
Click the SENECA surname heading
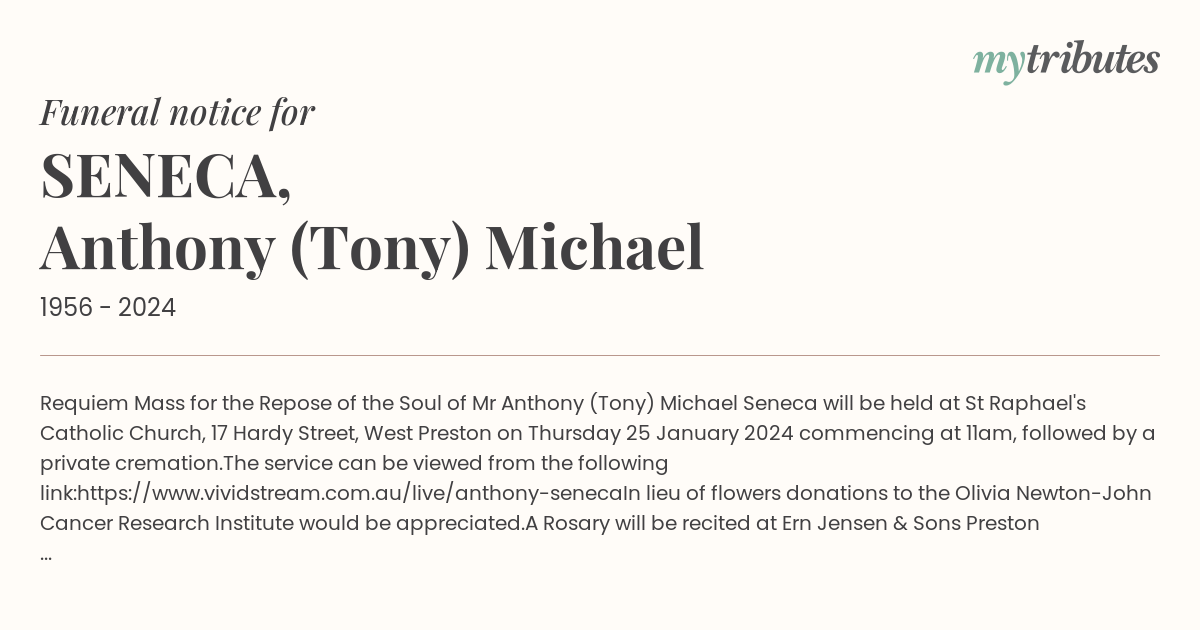click(x=166, y=176)
